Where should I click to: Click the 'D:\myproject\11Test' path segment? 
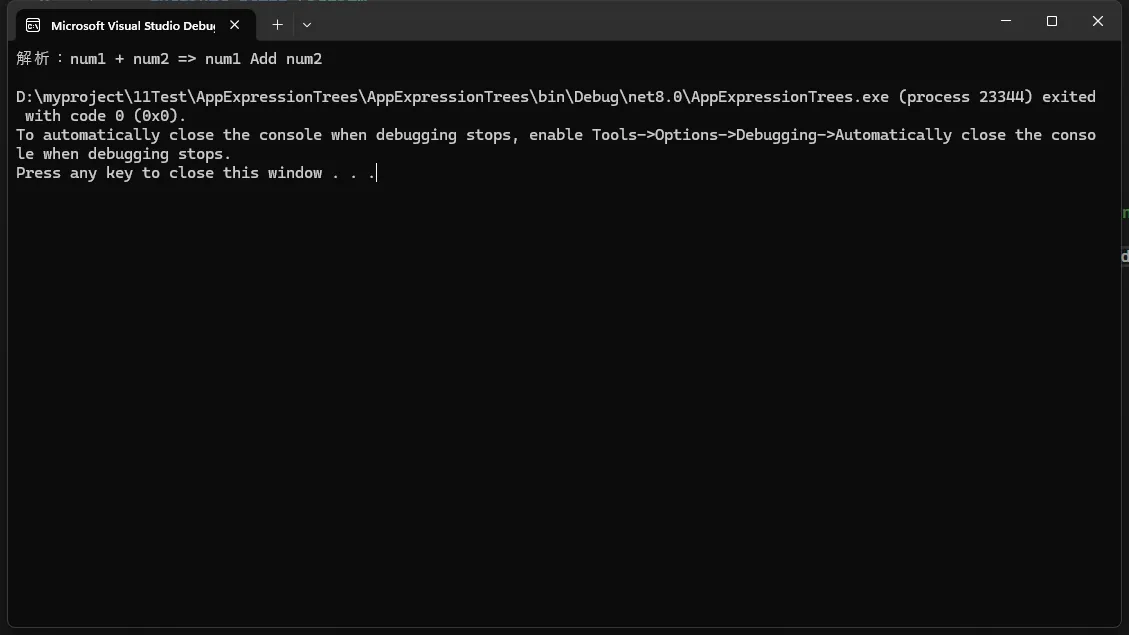point(102,96)
